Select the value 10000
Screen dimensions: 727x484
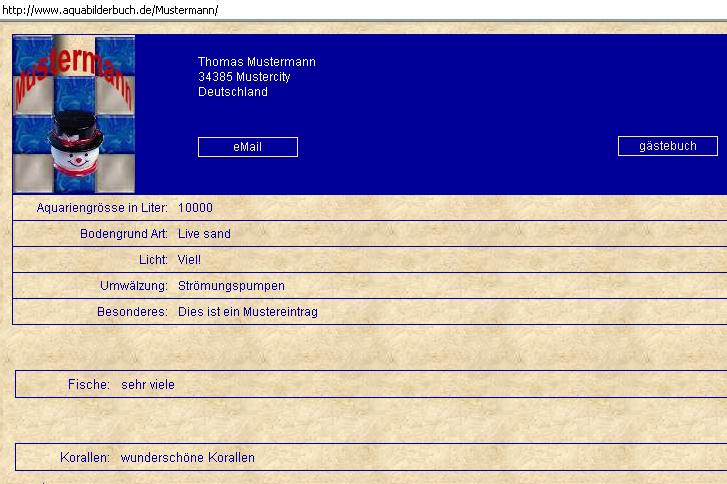click(195, 208)
